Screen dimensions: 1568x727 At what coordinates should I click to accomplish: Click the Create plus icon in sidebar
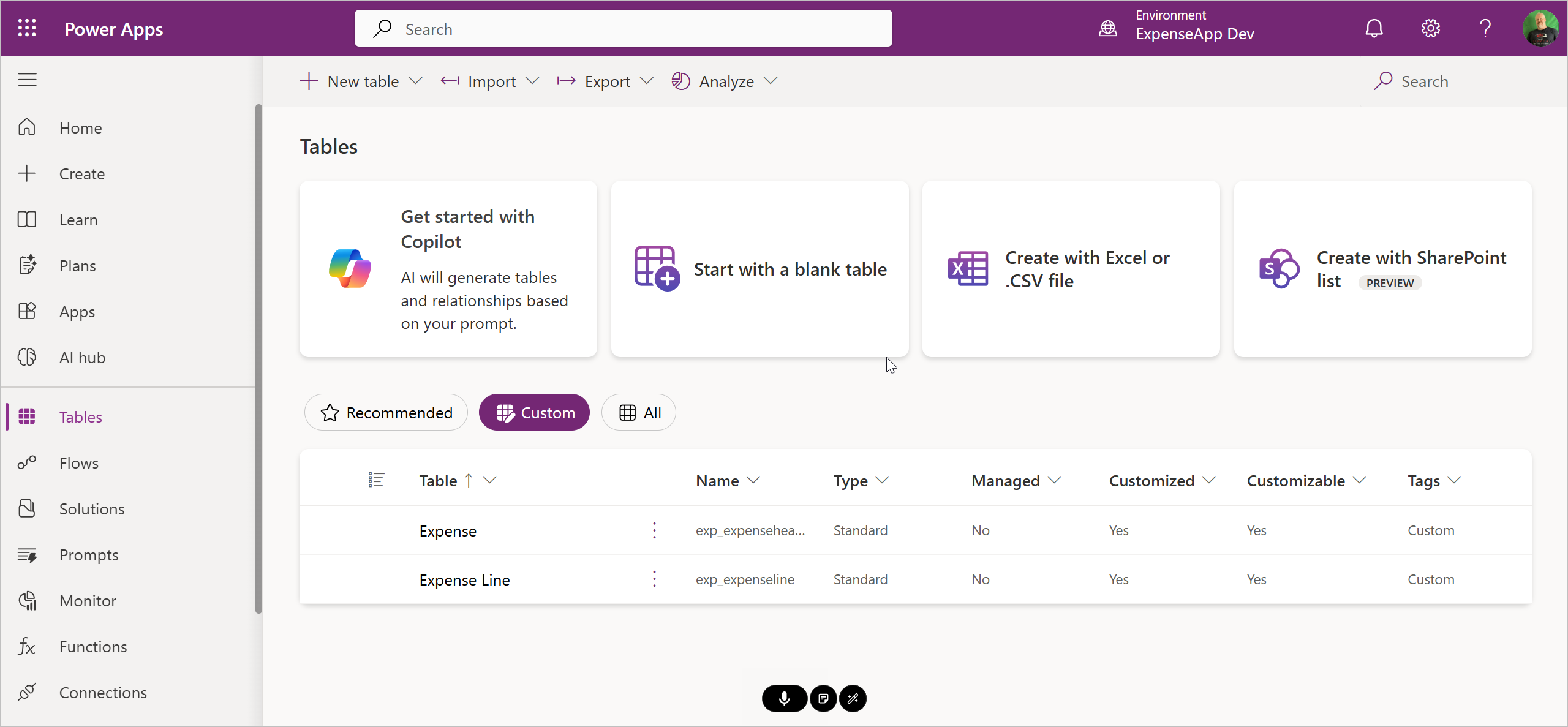pyautogui.click(x=27, y=173)
